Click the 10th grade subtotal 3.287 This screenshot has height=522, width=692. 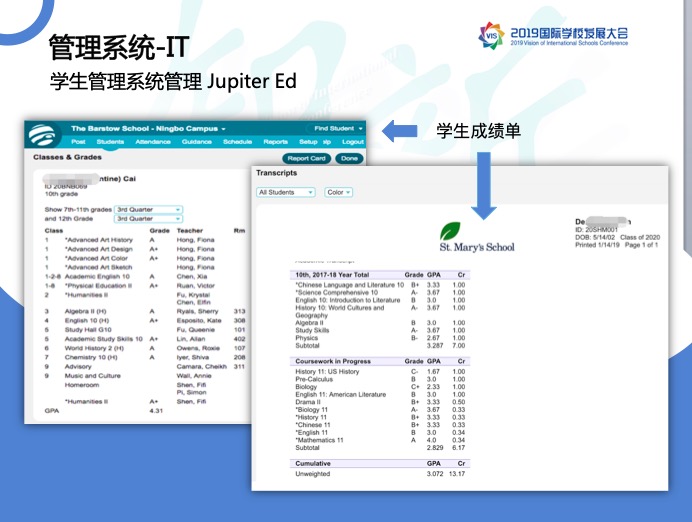435,345
